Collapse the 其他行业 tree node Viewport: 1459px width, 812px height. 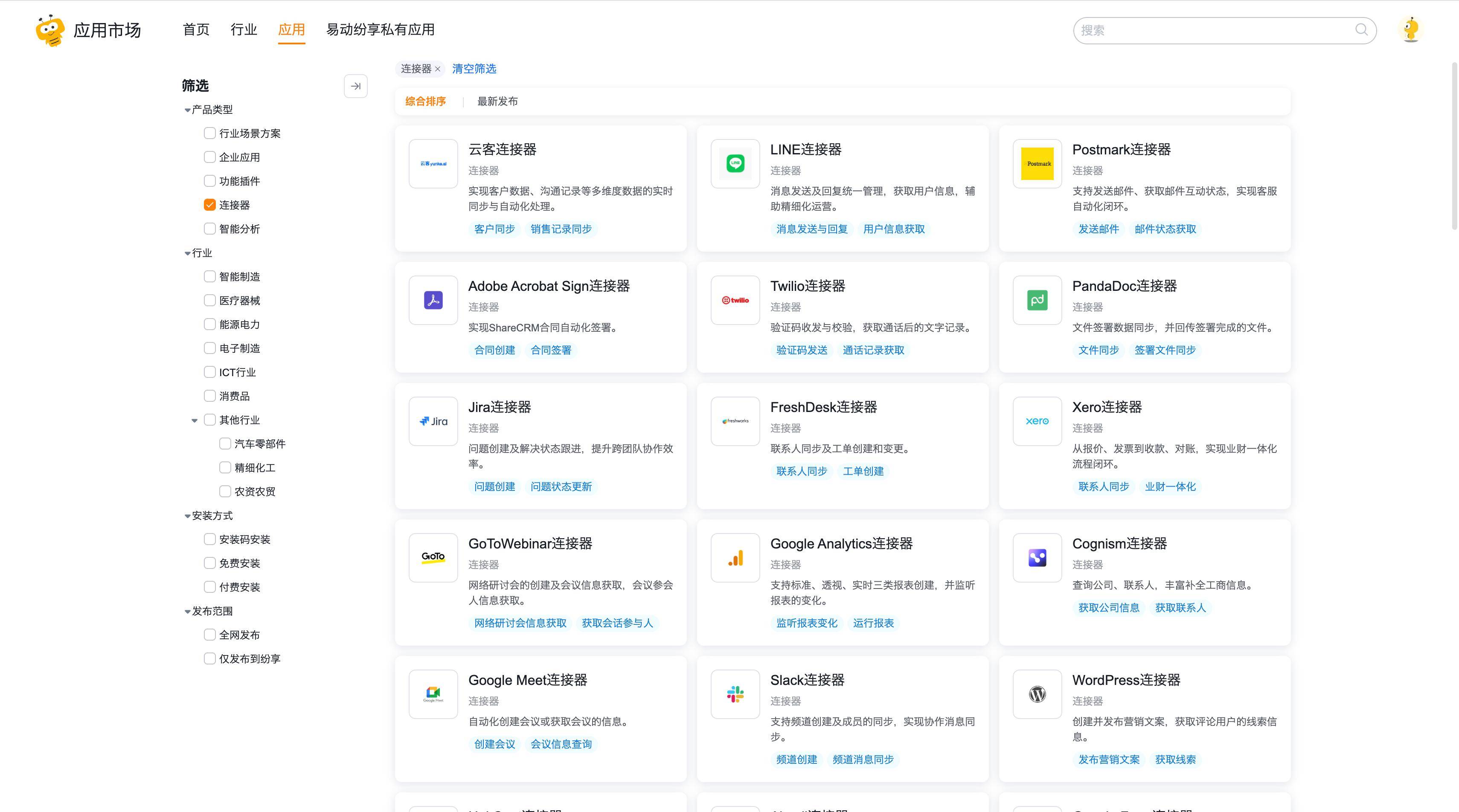194,420
